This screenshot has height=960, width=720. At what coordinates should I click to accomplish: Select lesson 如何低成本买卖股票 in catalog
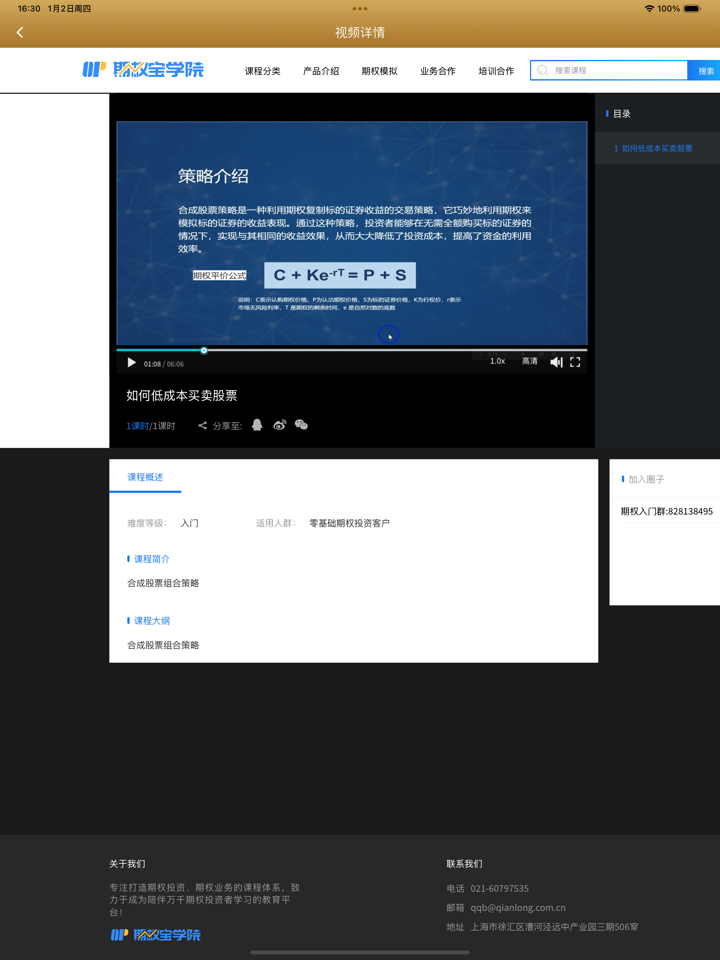[x=654, y=148]
